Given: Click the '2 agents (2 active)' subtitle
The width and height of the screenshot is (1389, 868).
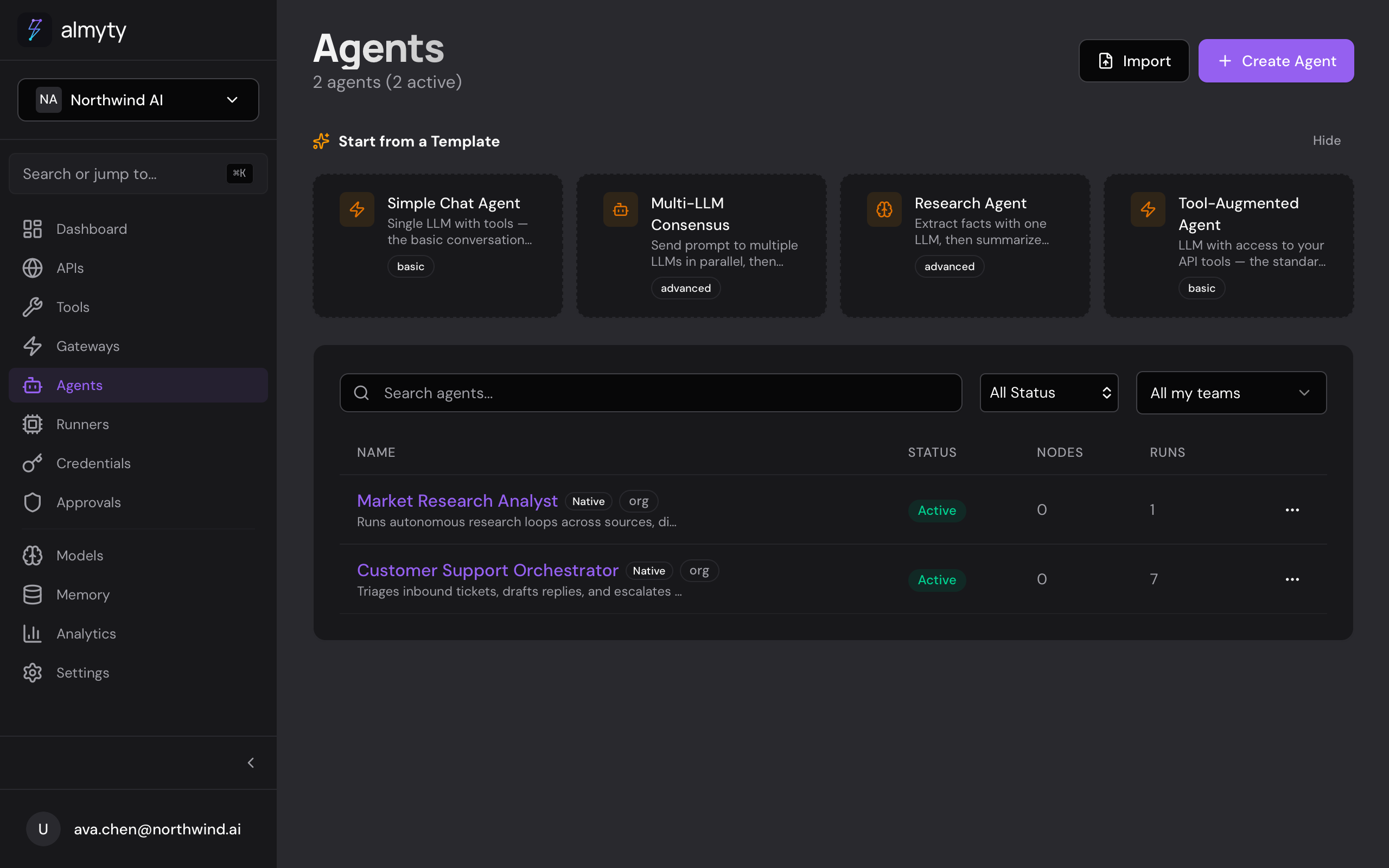Looking at the screenshot, I should click(x=387, y=82).
